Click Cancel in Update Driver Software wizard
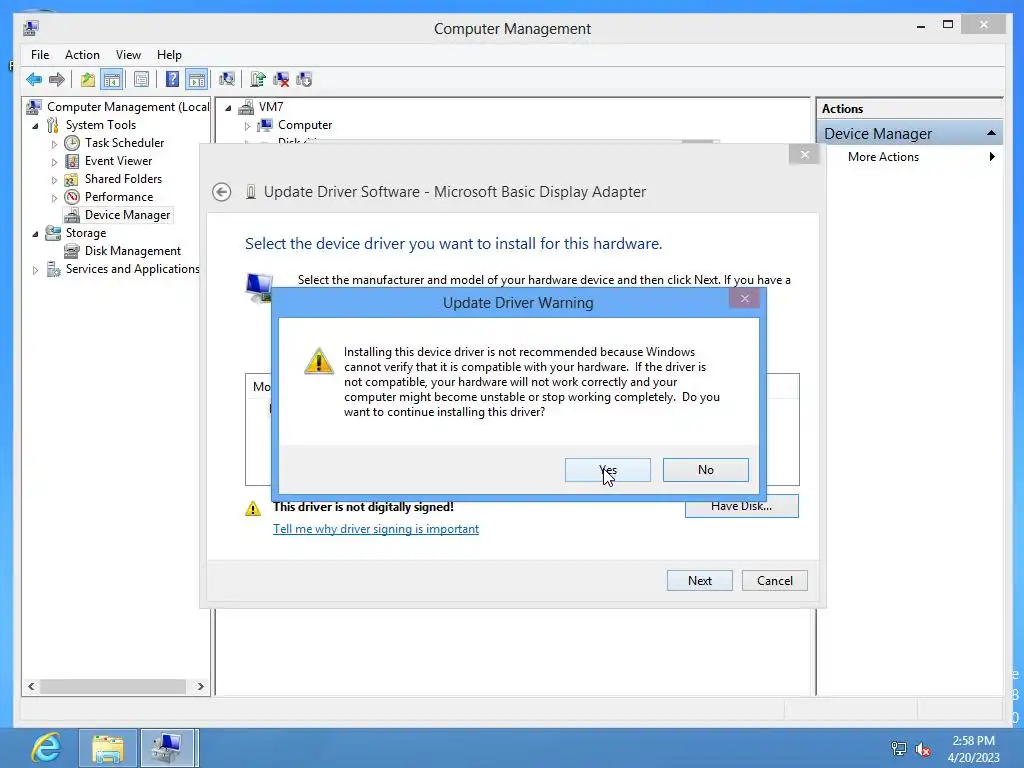The width and height of the screenshot is (1024, 768). click(x=775, y=581)
